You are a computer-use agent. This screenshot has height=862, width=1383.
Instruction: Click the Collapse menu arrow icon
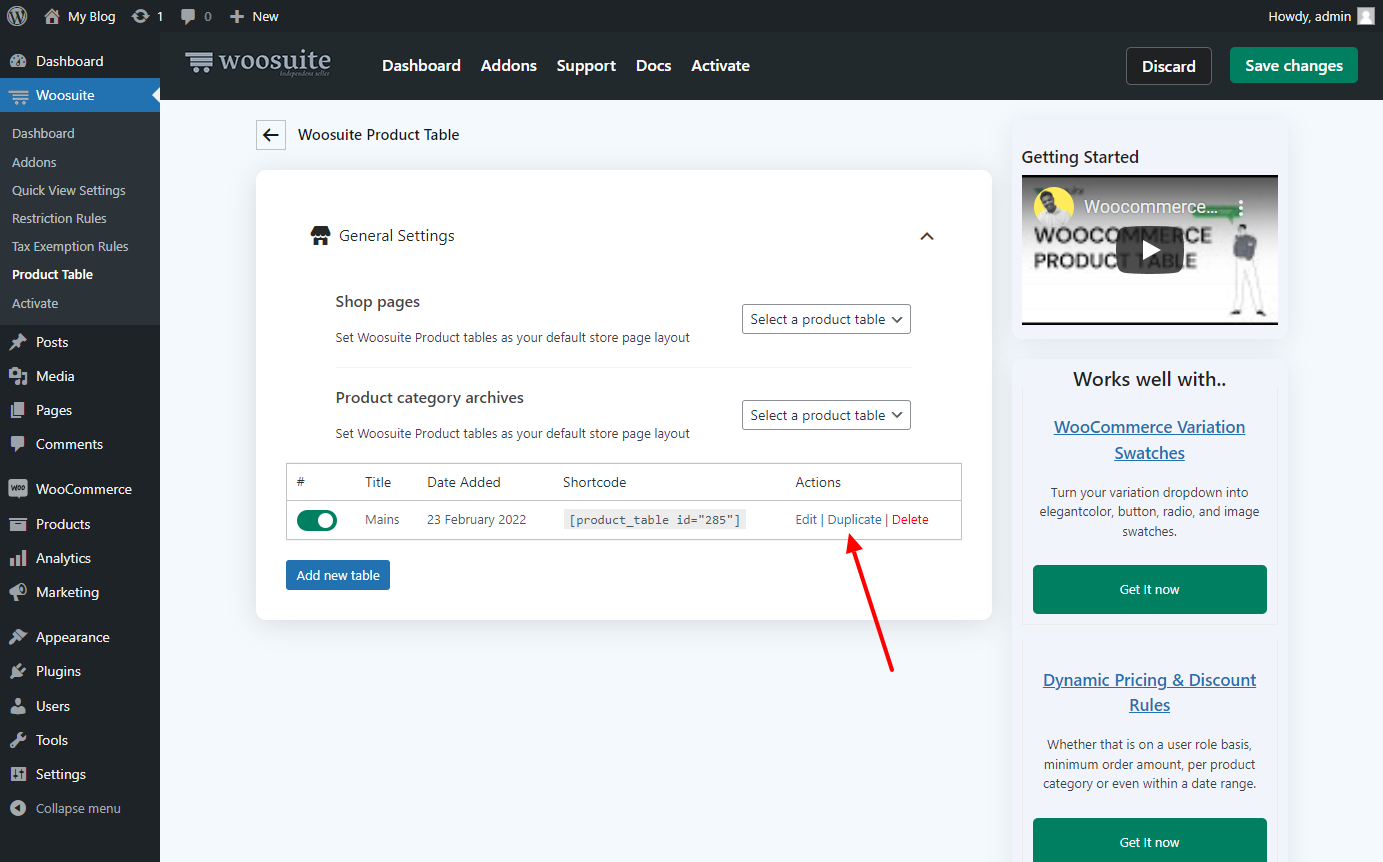tap(18, 808)
